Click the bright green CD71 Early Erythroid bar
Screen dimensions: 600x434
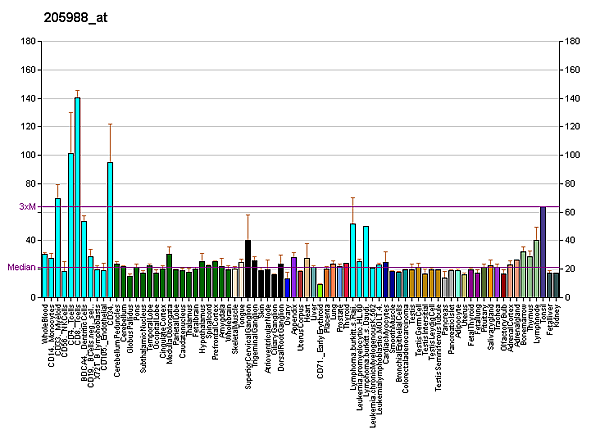[320, 291]
